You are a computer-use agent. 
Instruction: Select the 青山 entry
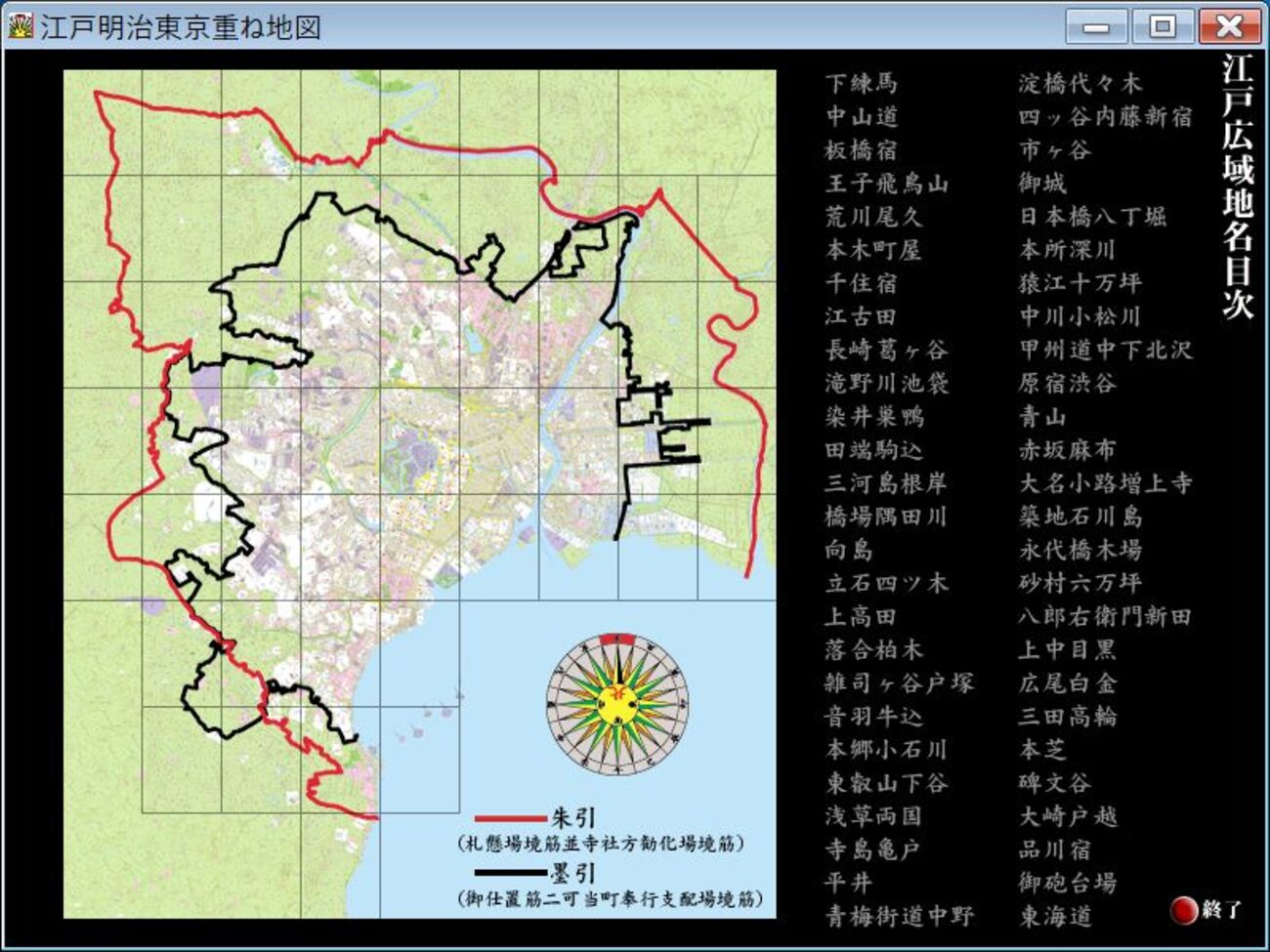click(1042, 416)
